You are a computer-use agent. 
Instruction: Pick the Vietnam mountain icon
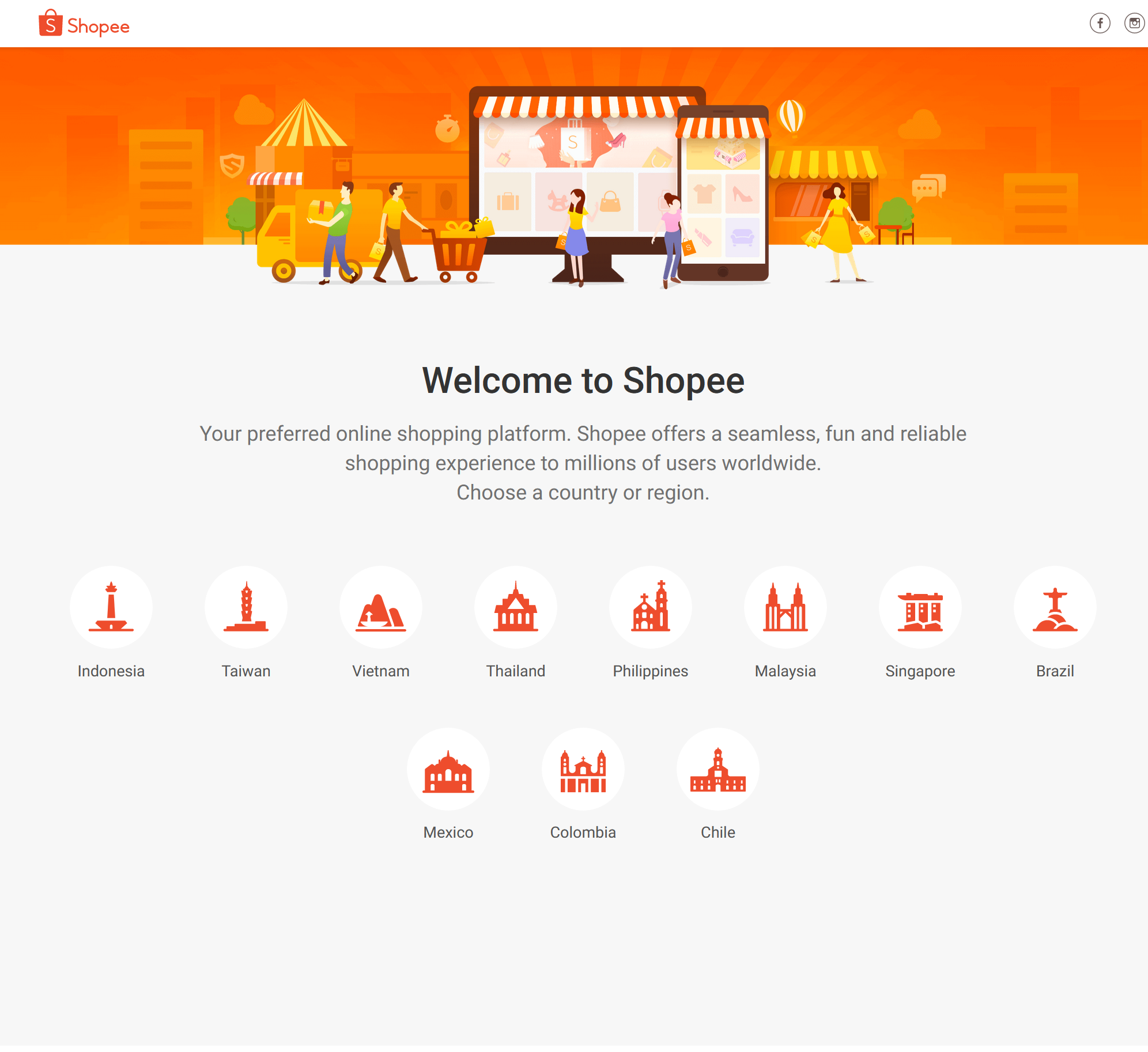click(x=381, y=607)
